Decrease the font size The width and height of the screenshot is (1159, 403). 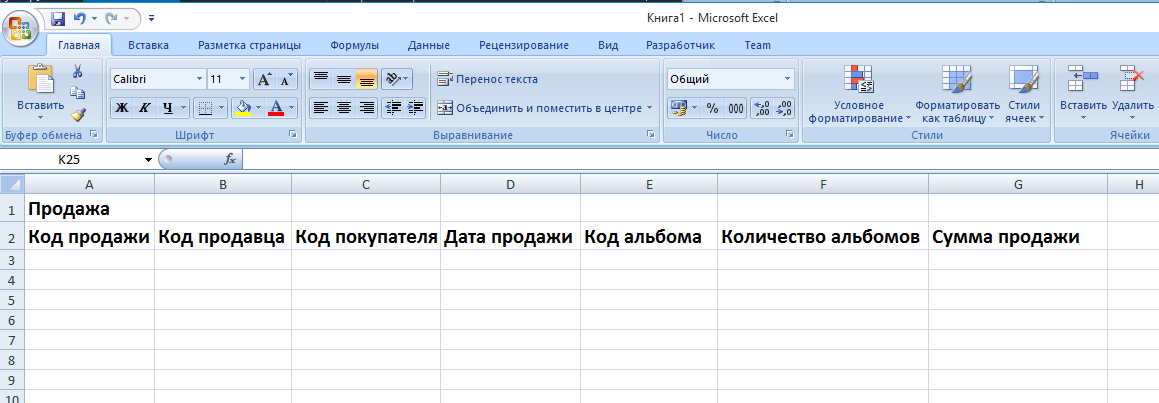[x=286, y=79]
